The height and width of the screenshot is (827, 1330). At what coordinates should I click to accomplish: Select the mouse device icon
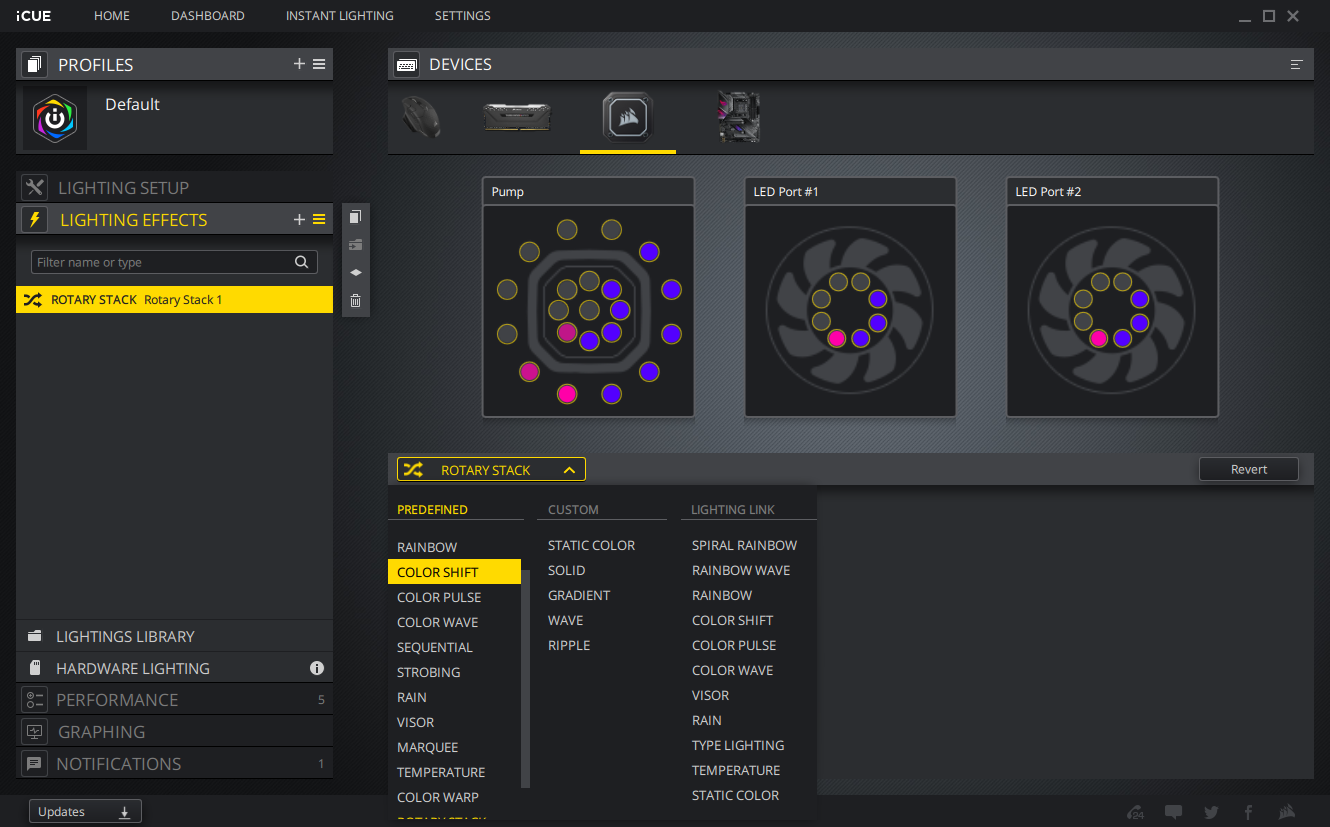(421, 117)
